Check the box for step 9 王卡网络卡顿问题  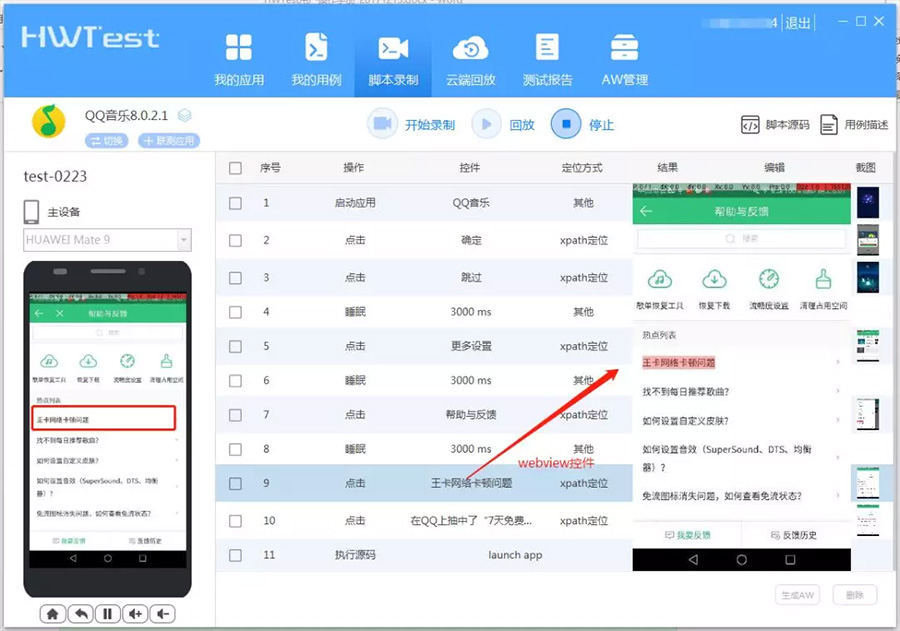(x=235, y=483)
